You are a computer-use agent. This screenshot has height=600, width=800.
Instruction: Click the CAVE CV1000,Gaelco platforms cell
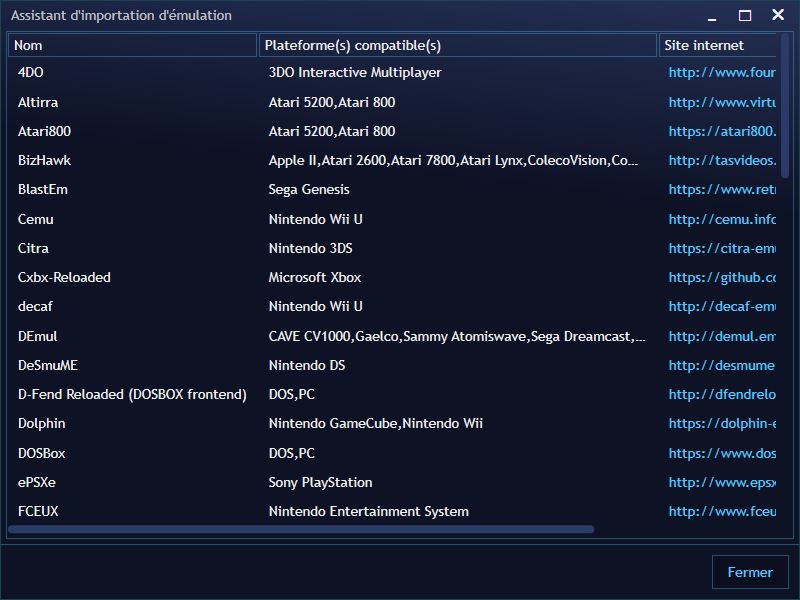457,336
